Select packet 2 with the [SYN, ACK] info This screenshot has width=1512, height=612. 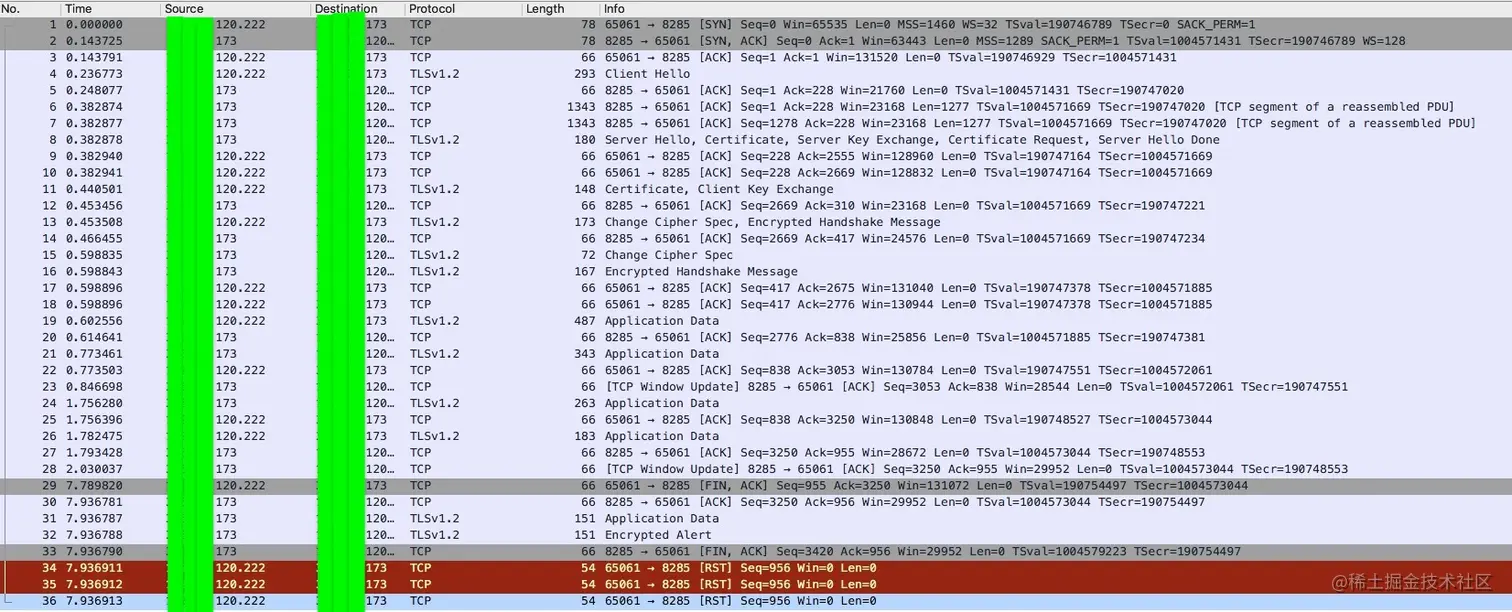(x=756, y=41)
